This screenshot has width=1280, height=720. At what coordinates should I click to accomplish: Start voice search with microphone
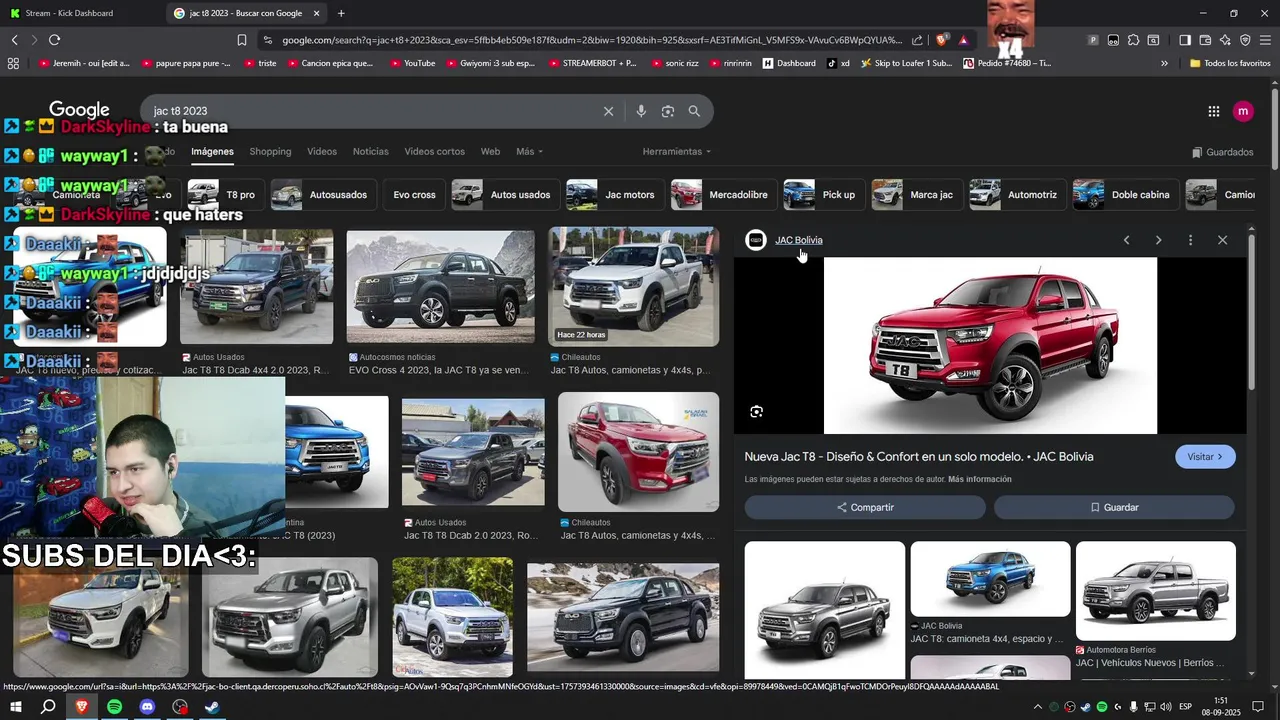pos(641,111)
